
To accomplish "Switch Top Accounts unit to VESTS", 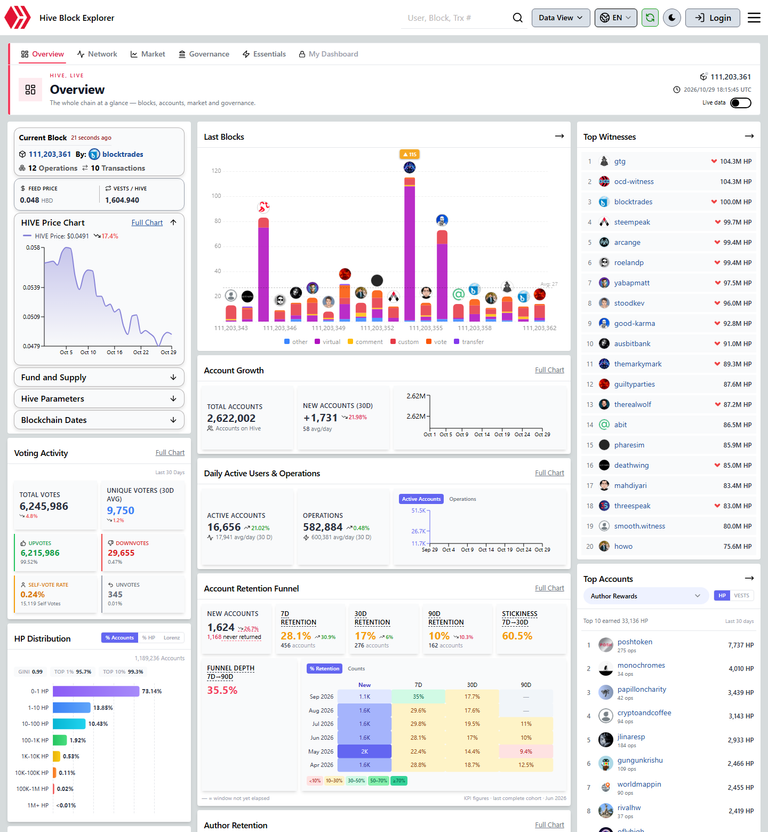I will (x=741, y=596).
